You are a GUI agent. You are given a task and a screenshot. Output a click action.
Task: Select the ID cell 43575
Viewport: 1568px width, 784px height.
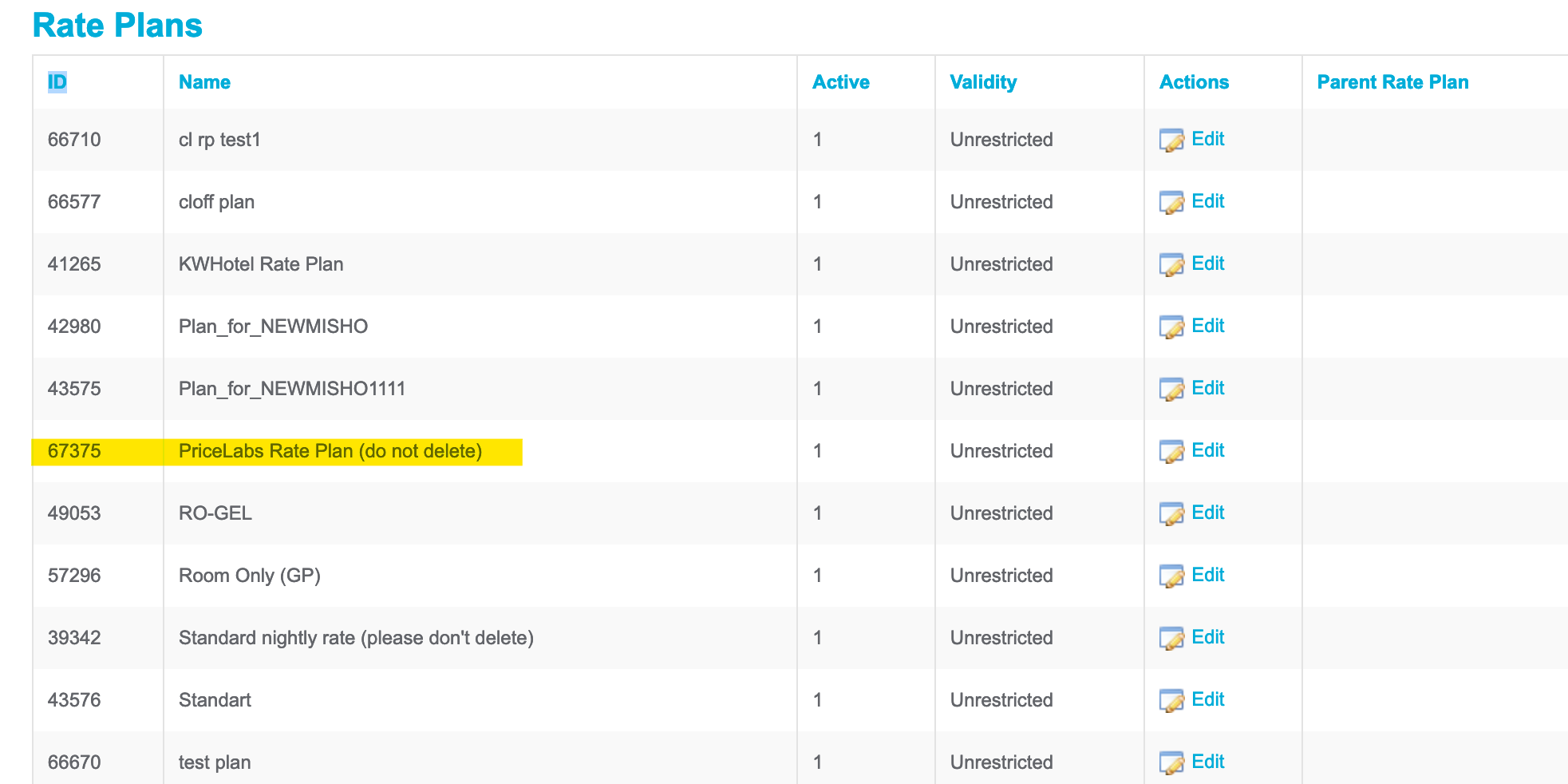pos(74,389)
